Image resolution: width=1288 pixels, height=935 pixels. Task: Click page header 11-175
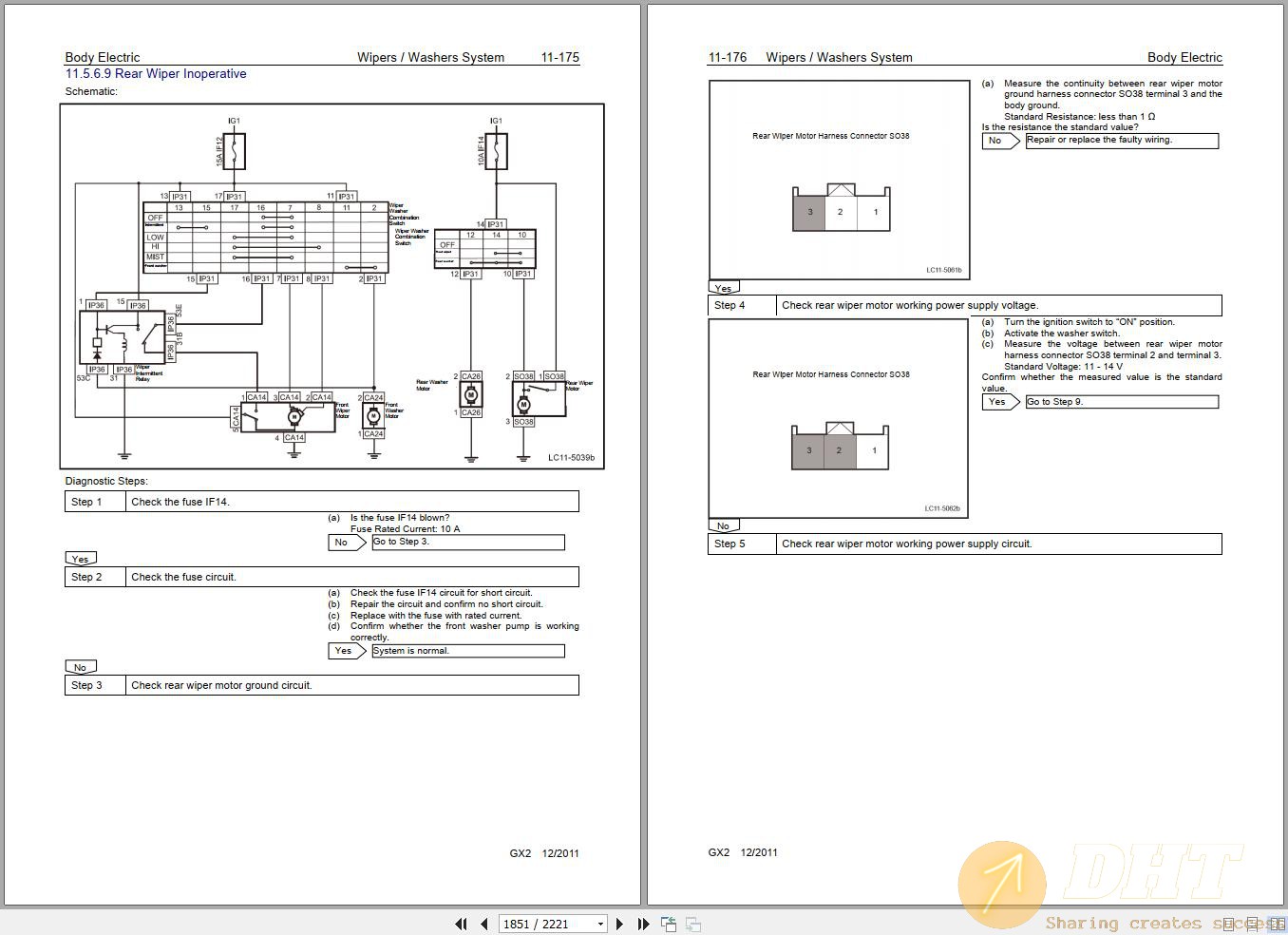(x=560, y=57)
